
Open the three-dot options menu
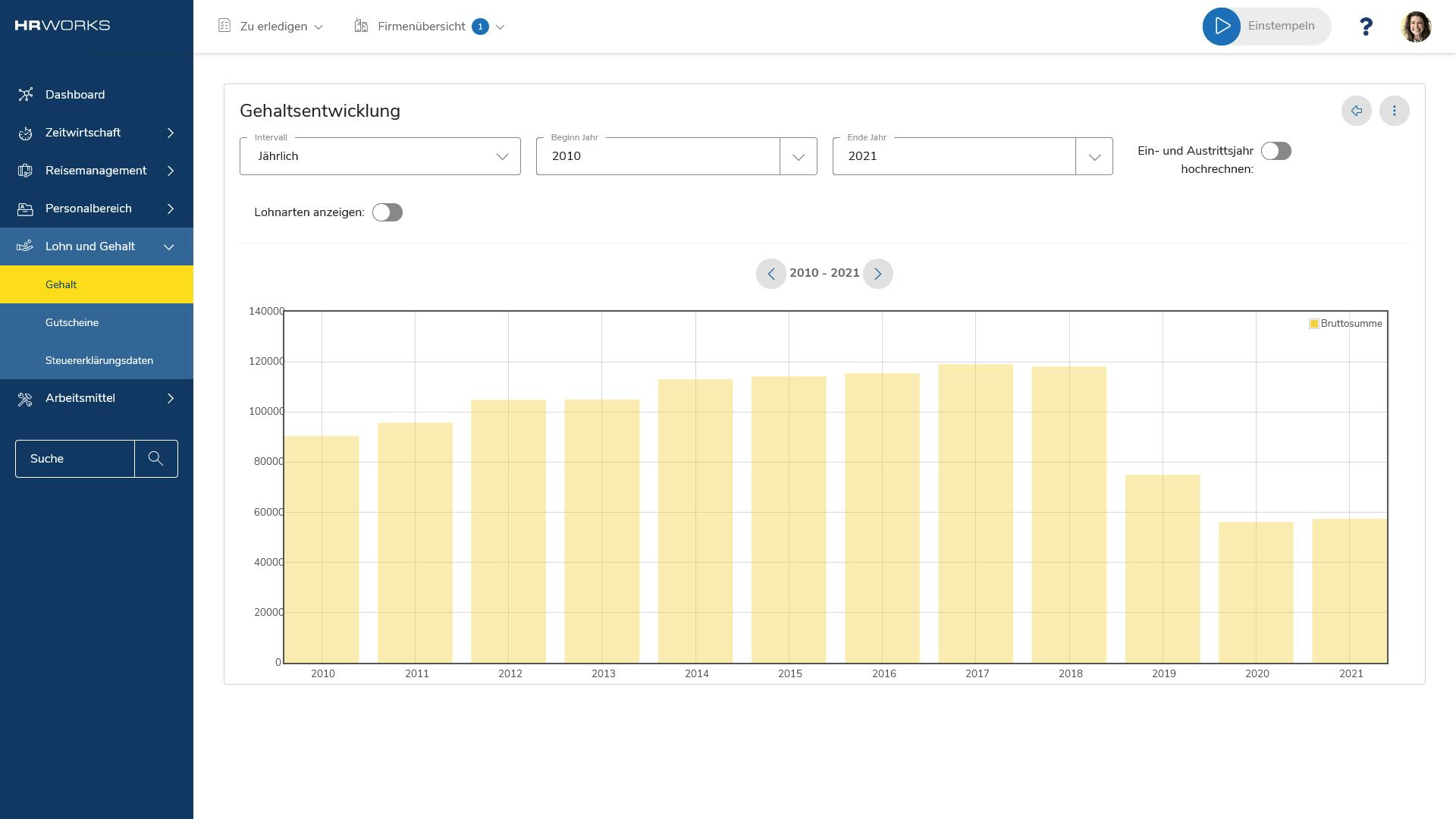(x=1394, y=111)
